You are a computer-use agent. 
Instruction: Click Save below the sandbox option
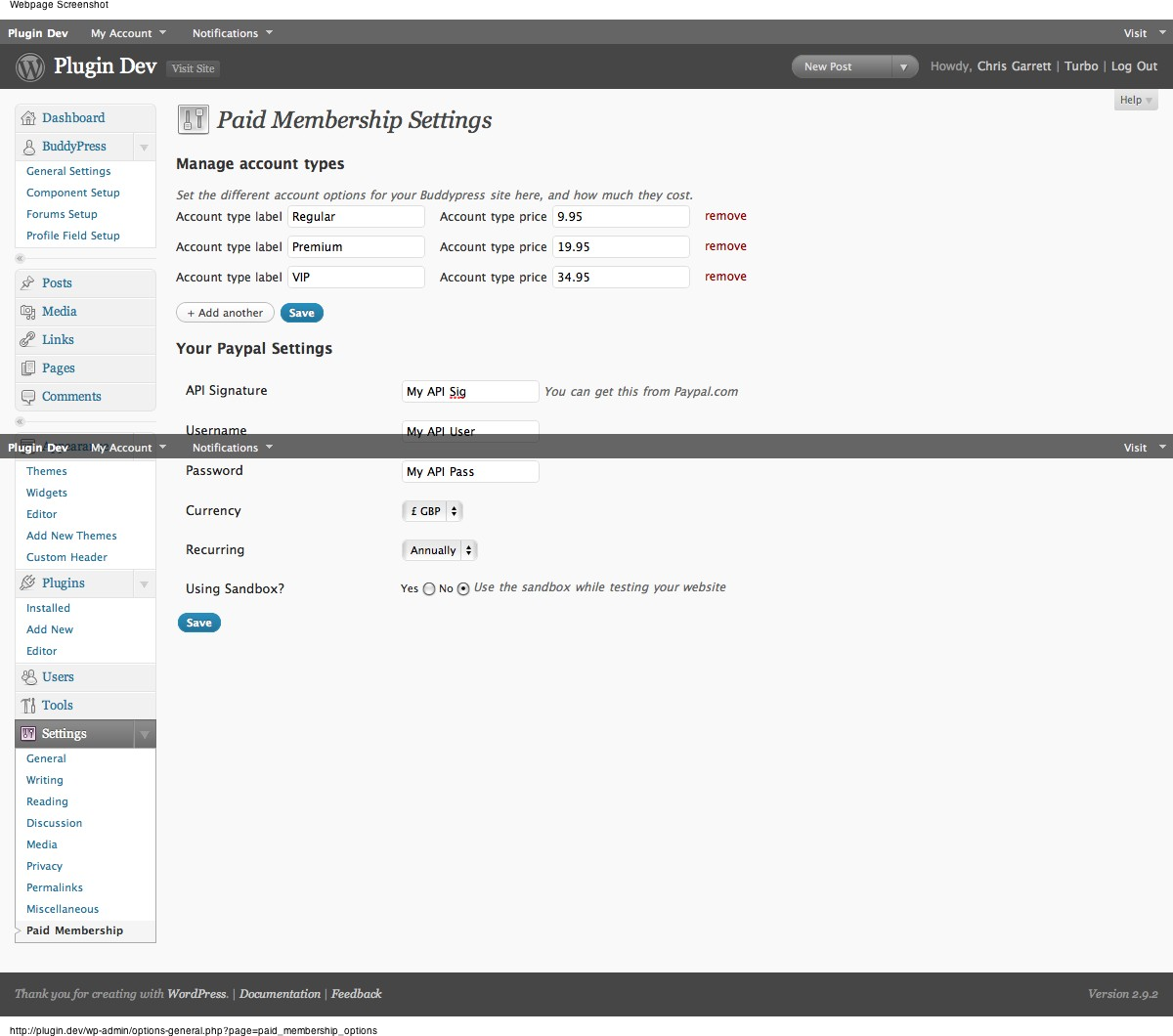[x=199, y=623]
